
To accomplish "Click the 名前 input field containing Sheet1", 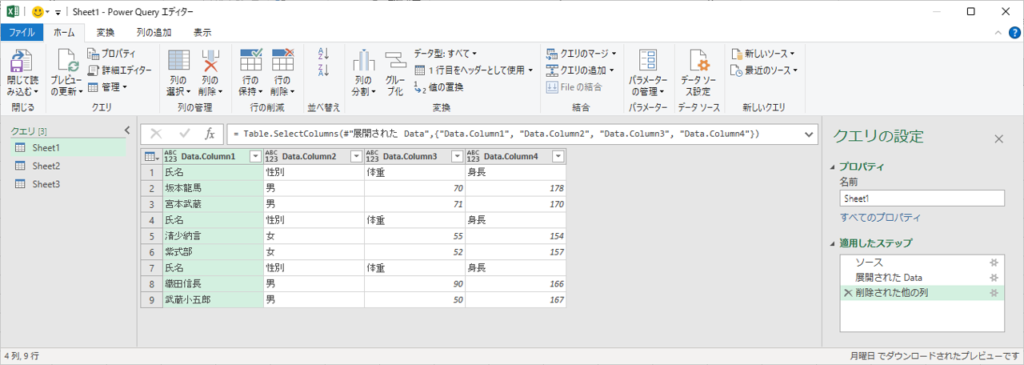I will click(921, 198).
